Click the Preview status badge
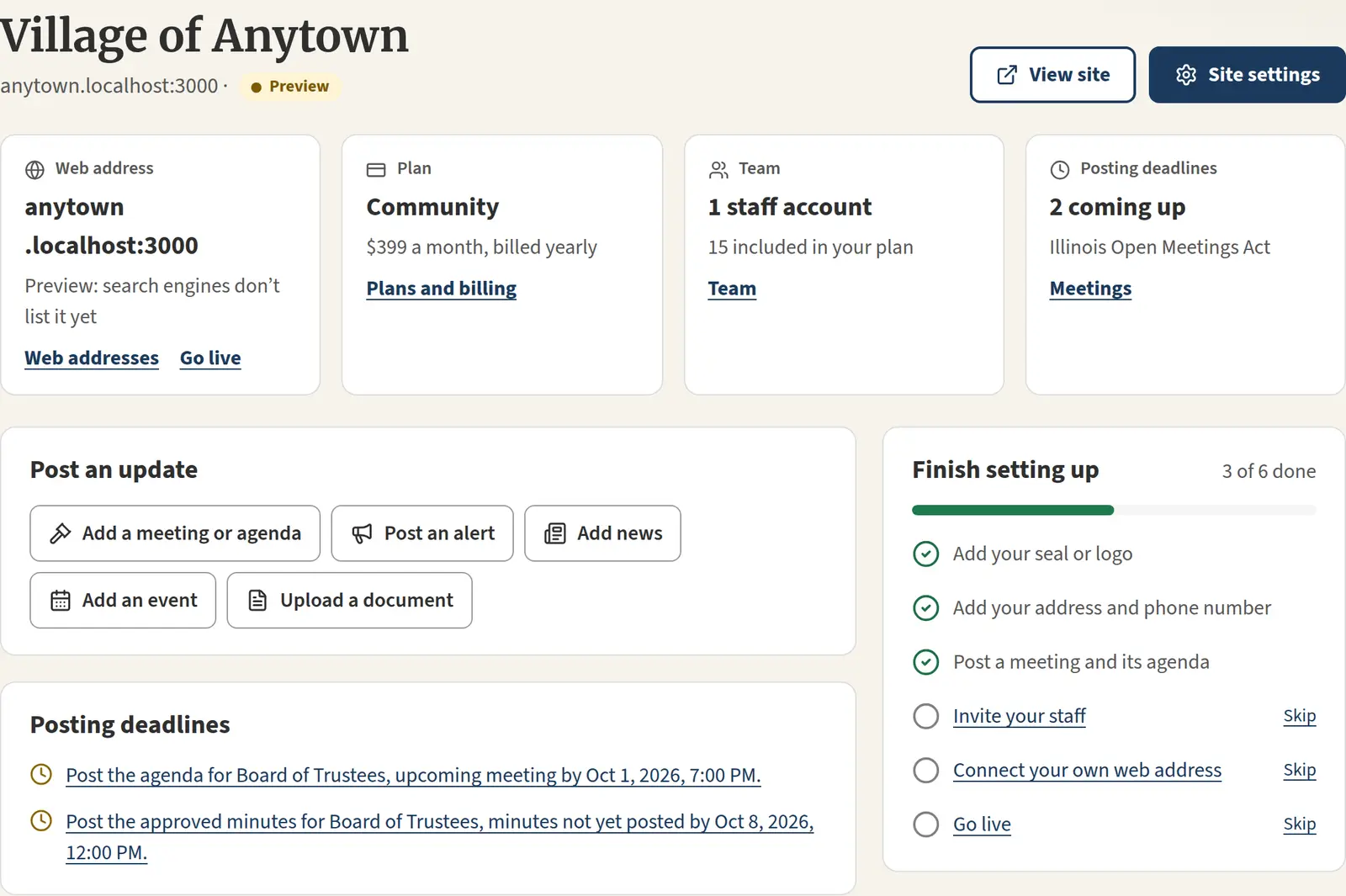 pyautogui.click(x=290, y=87)
